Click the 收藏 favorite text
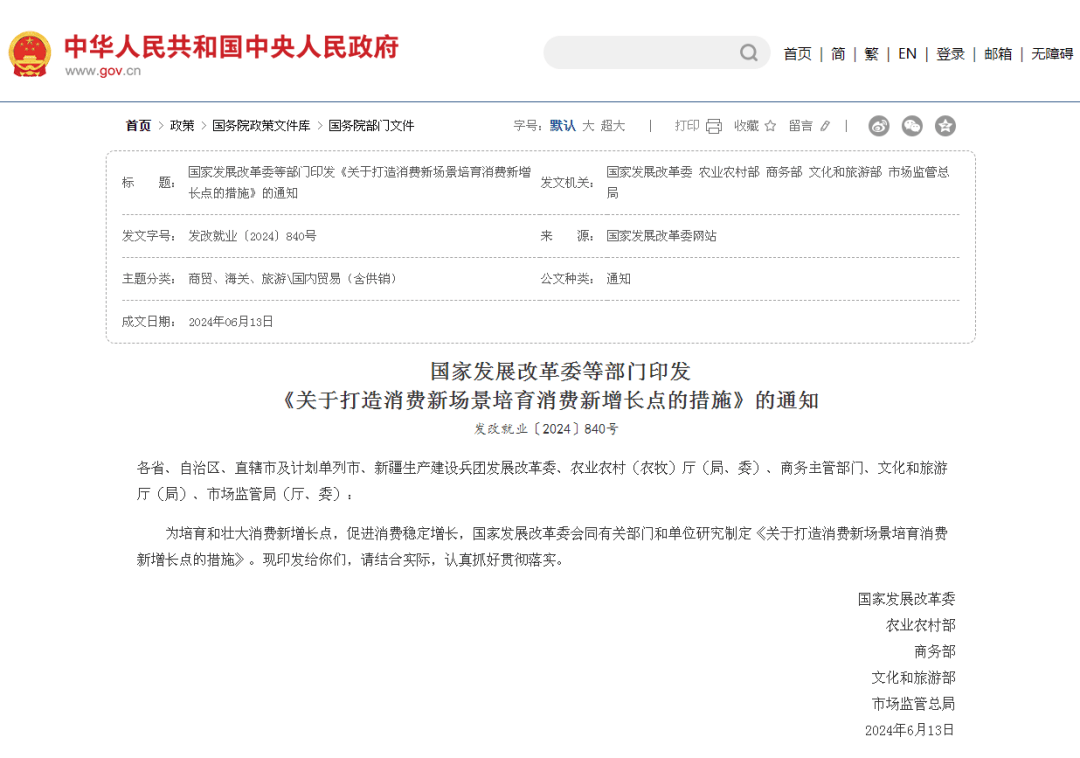1080x758 pixels. coord(746,125)
